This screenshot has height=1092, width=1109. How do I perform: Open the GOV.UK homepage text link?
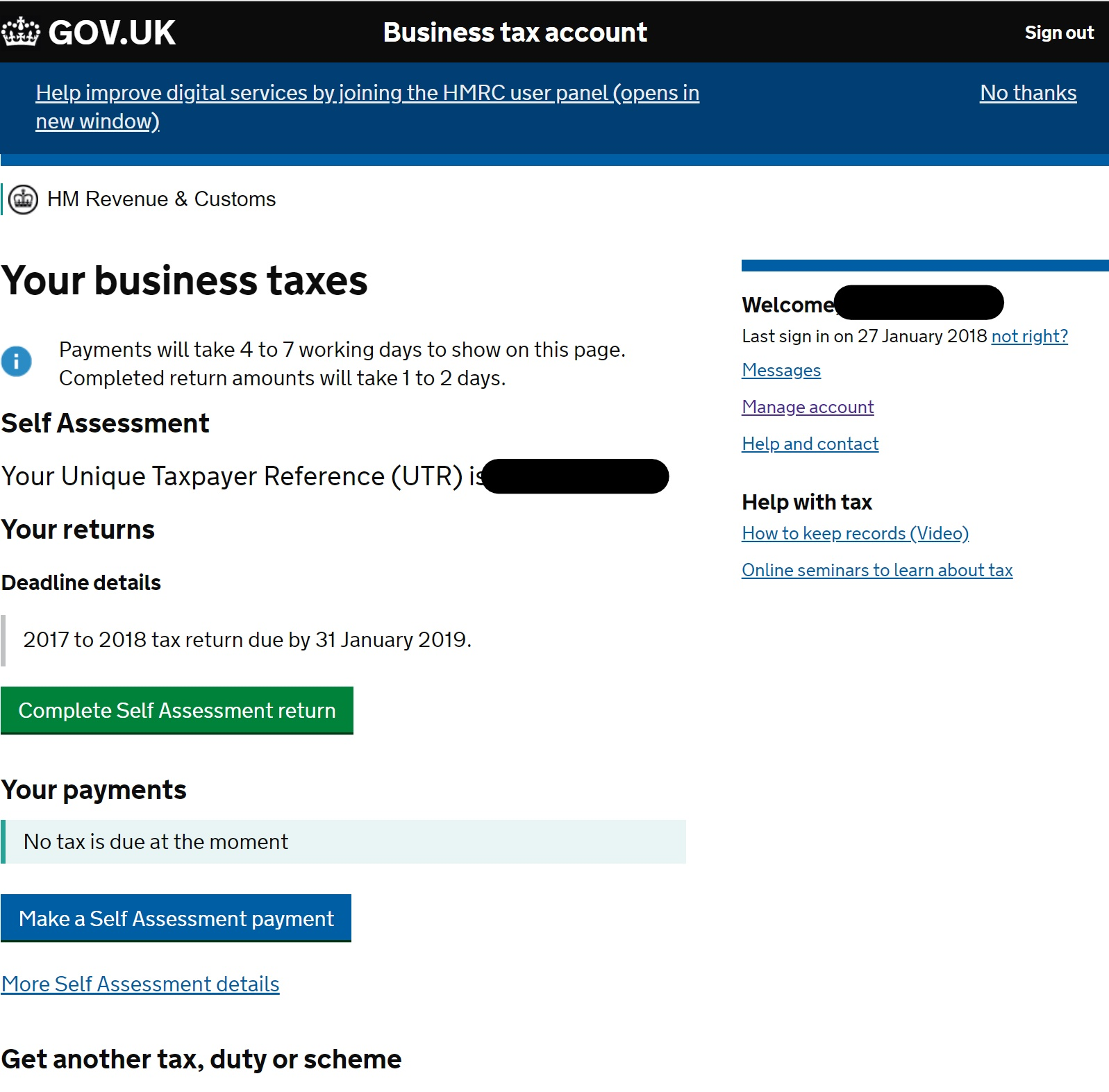112,33
